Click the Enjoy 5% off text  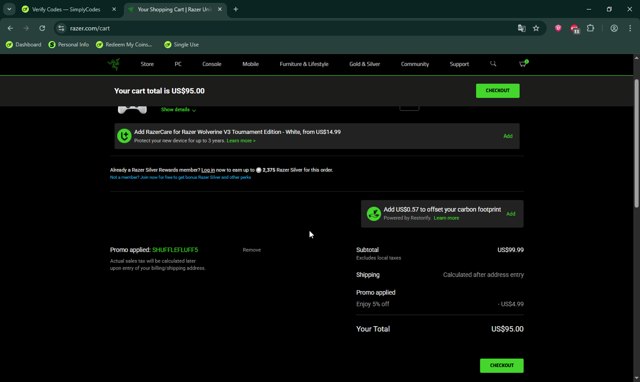pyautogui.click(x=373, y=304)
